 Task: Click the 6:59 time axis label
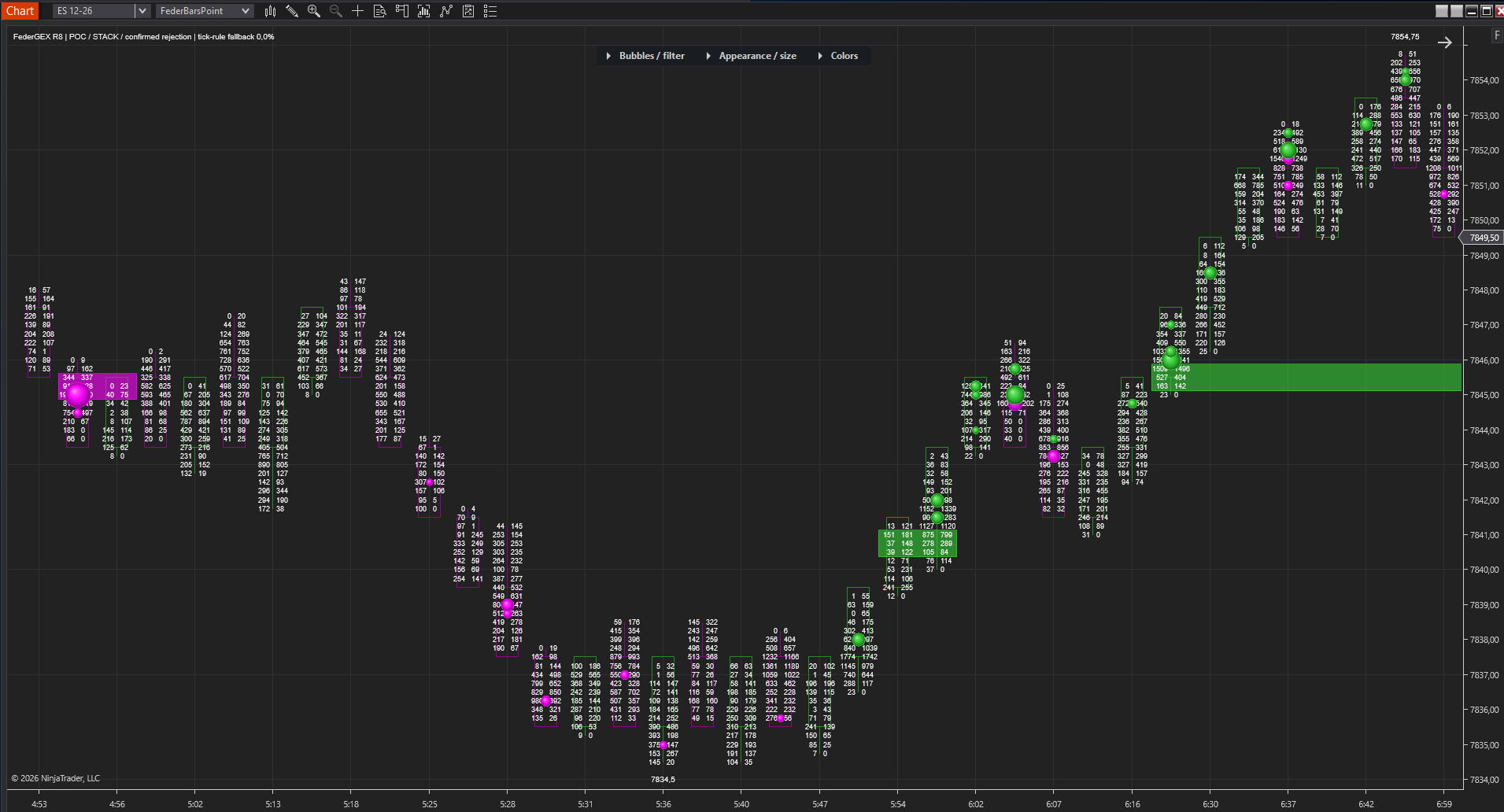tap(1444, 804)
